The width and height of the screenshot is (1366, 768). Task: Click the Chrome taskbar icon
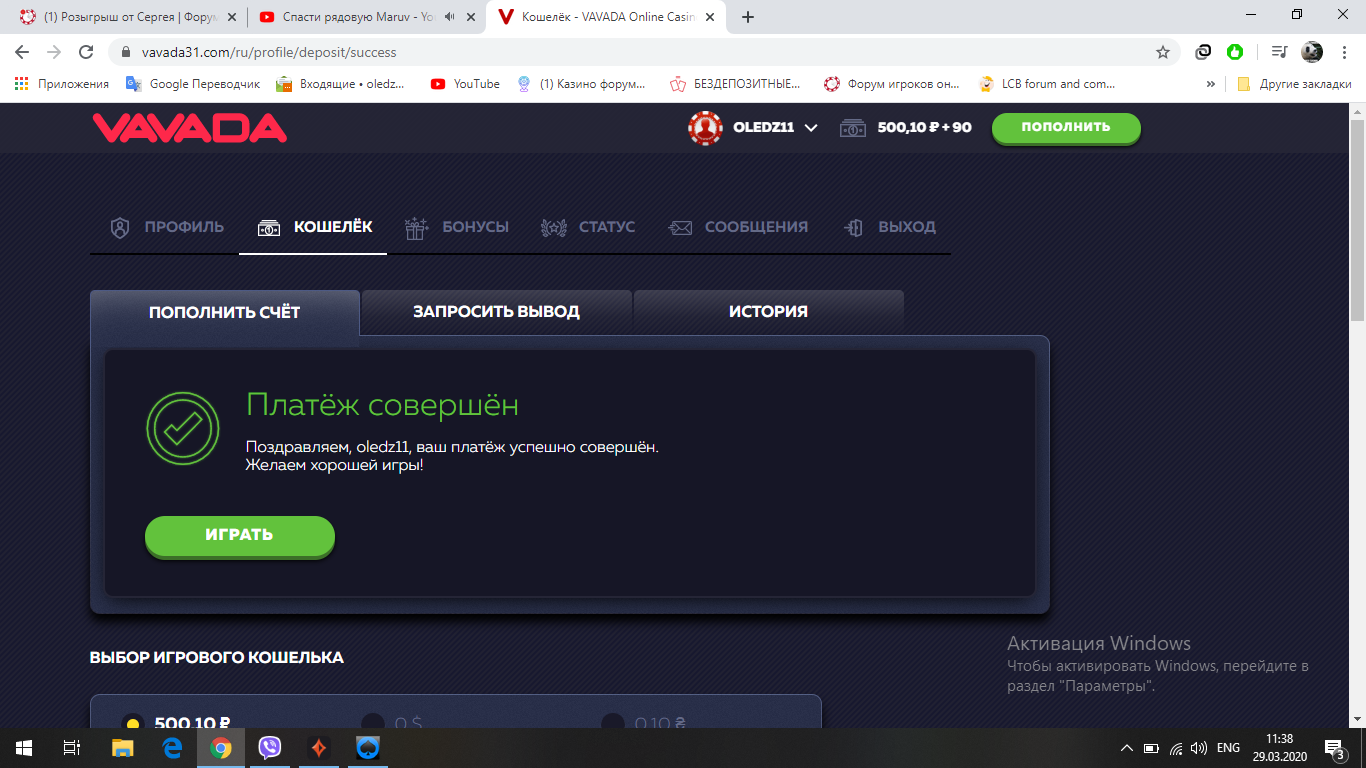click(x=221, y=748)
